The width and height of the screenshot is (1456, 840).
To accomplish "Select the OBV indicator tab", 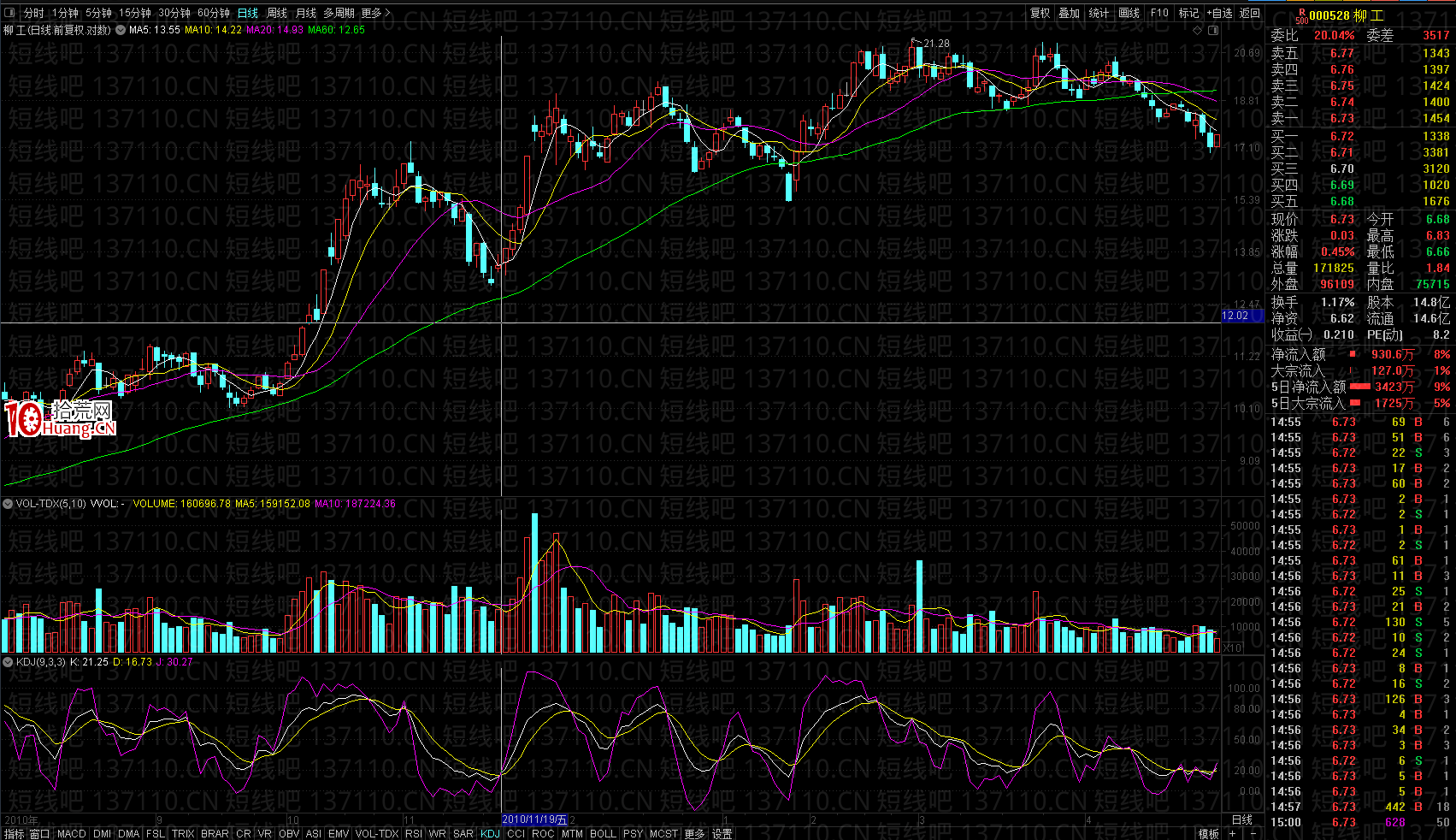I will point(289,833).
